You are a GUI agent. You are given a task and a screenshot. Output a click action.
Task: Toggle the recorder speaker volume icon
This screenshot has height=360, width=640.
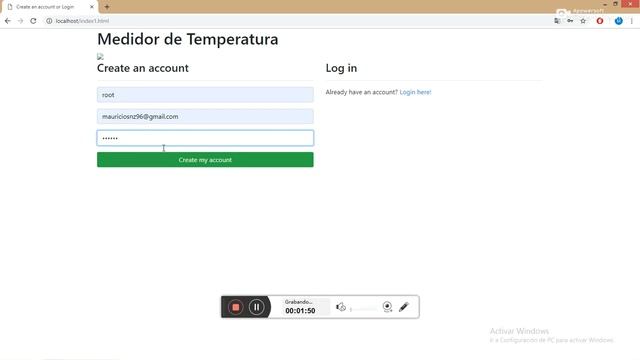tap(341, 307)
